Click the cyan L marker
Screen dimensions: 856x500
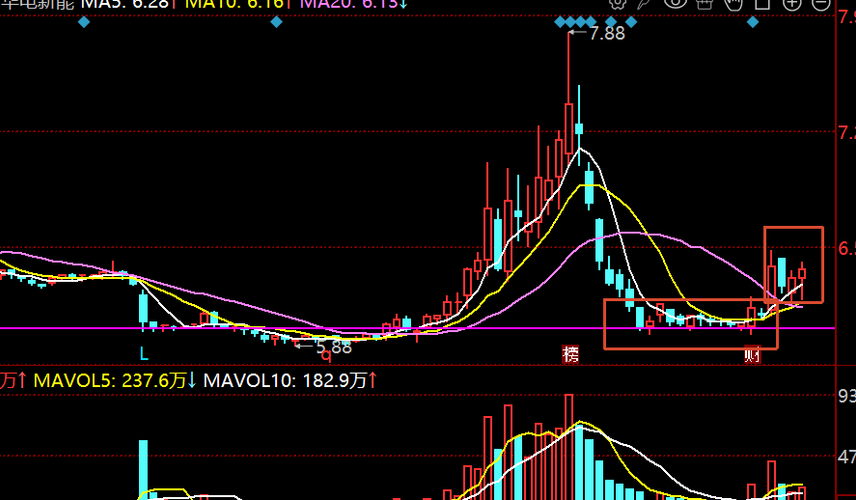pos(144,354)
